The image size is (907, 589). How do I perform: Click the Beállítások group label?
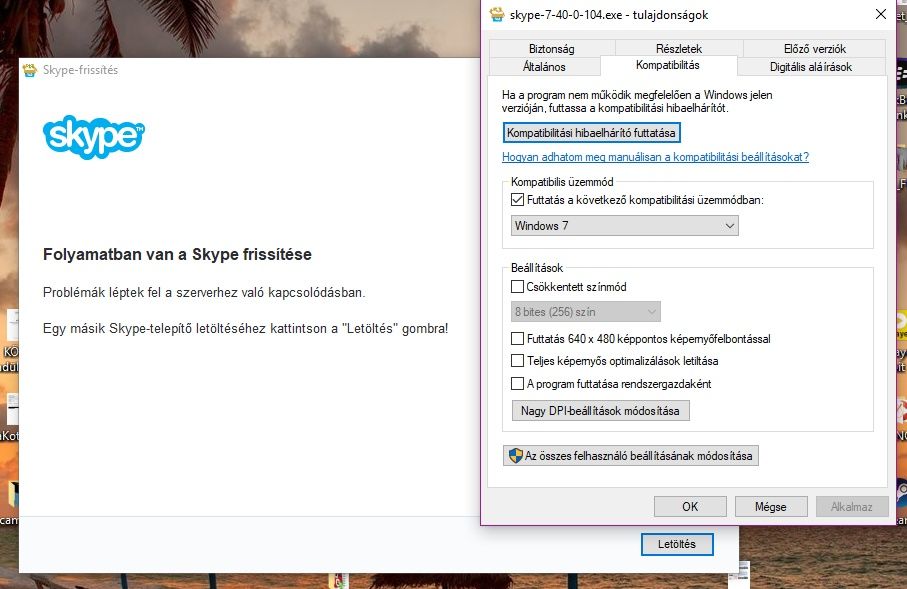pos(537,268)
